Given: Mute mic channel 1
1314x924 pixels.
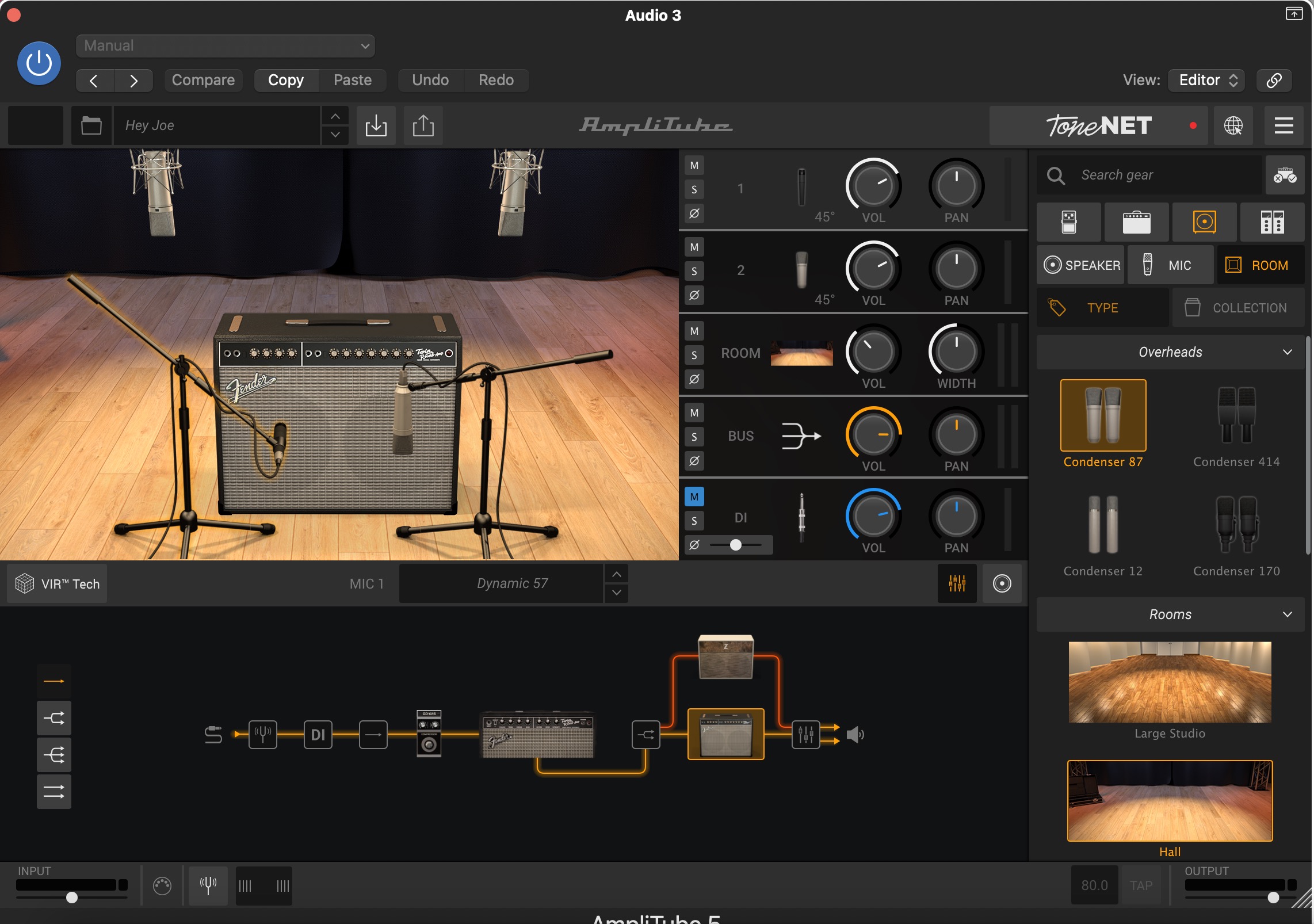Looking at the screenshot, I should coord(694,166).
